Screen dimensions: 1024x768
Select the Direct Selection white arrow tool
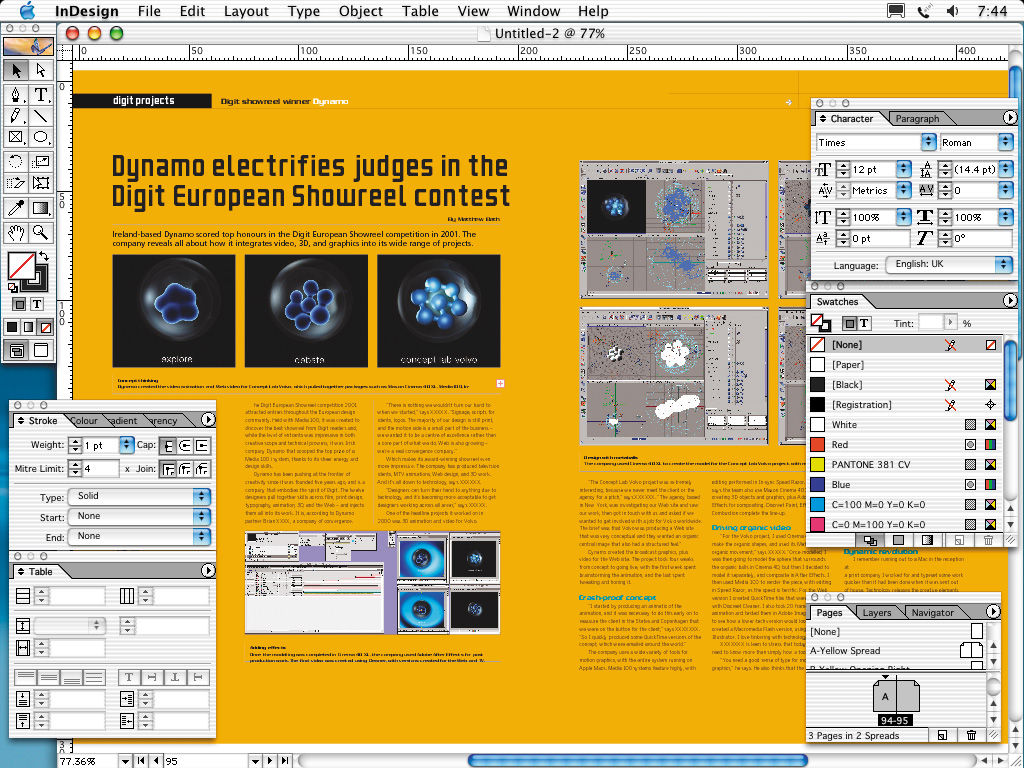(x=40, y=71)
